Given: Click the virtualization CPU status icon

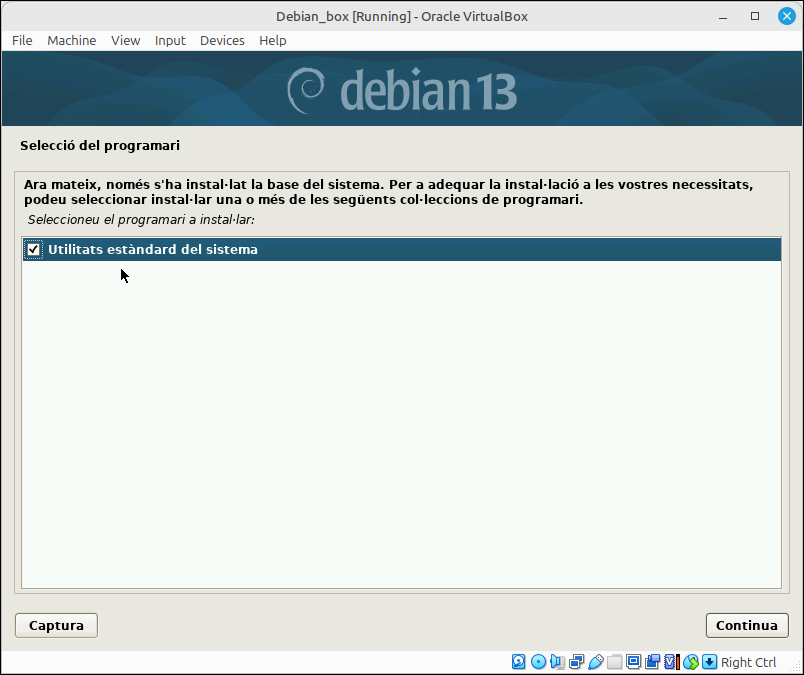Looking at the screenshot, I should pyautogui.click(x=672, y=662).
